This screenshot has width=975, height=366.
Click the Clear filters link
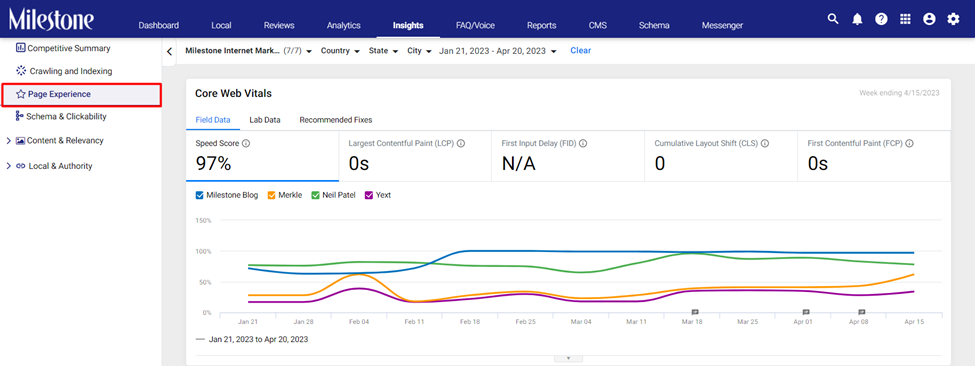tap(581, 51)
